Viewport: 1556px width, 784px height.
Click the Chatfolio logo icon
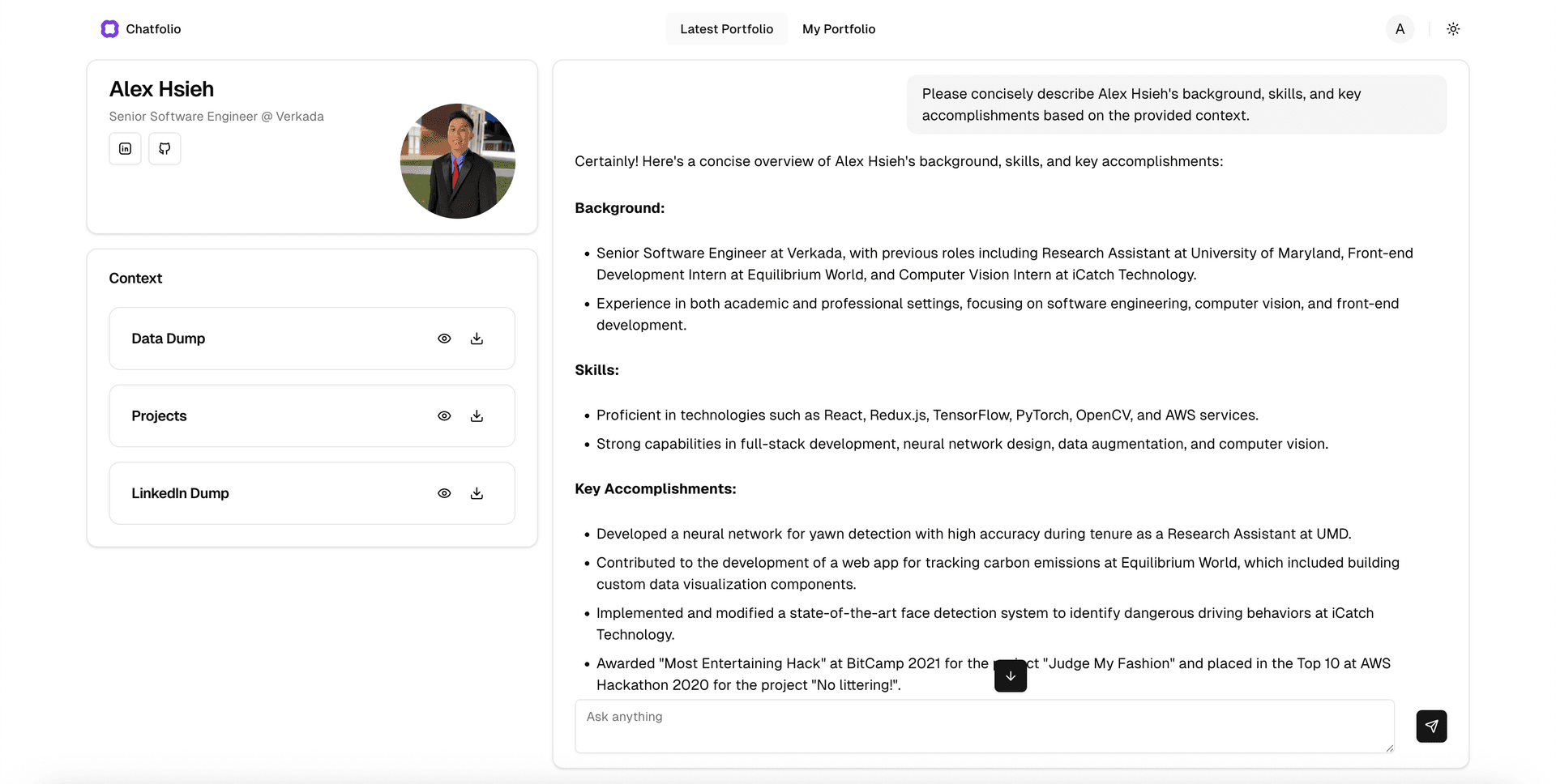click(x=109, y=28)
